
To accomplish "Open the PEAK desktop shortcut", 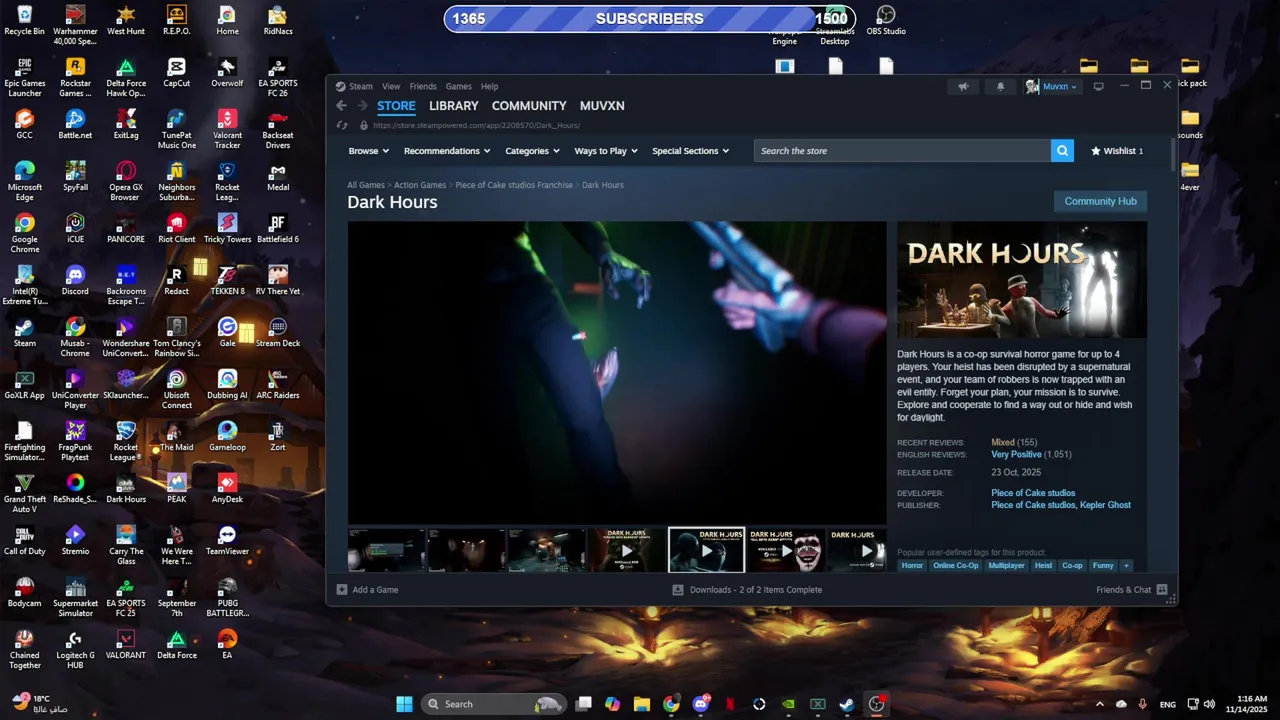I will (x=176, y=487).
